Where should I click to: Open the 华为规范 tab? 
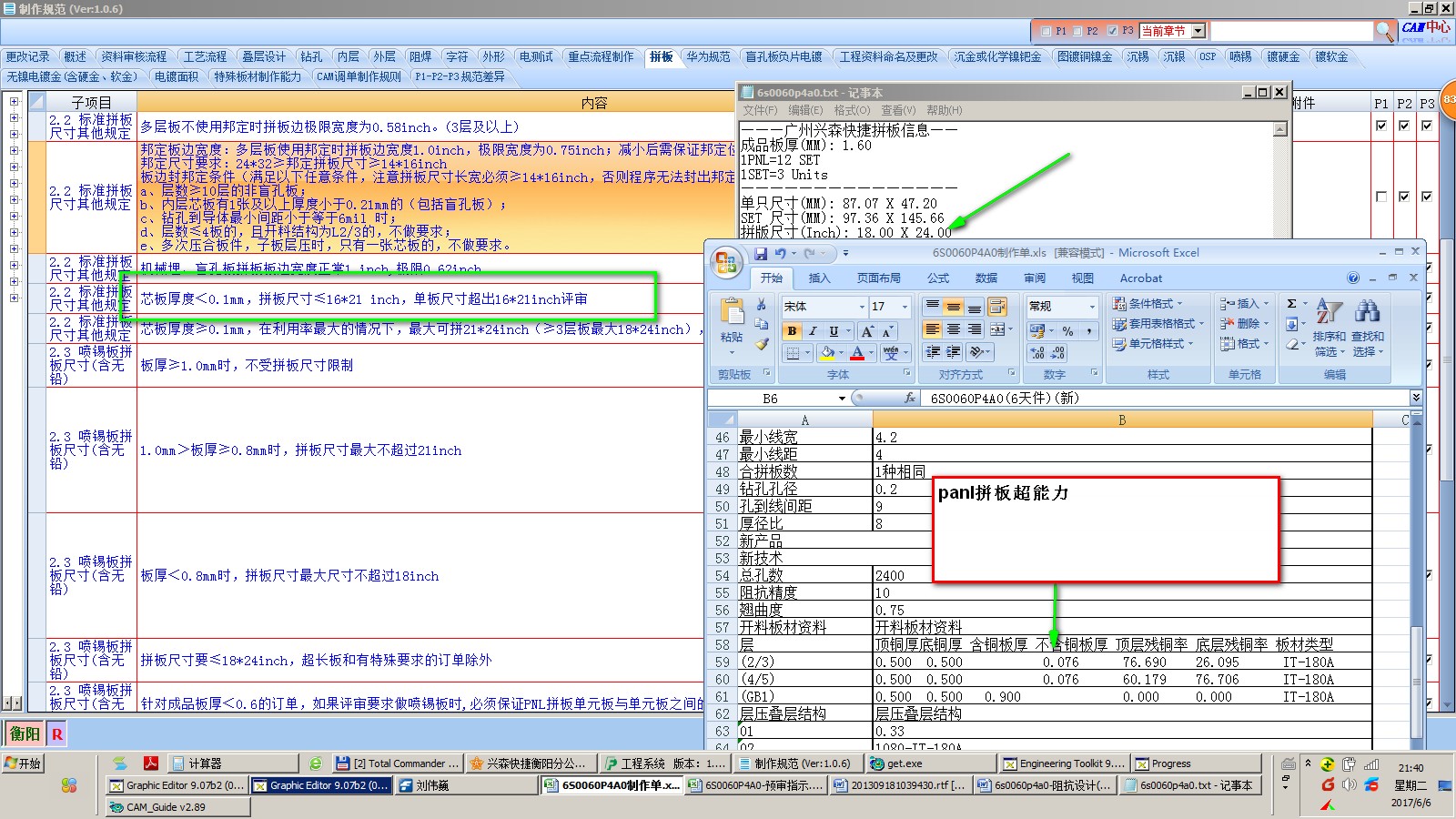[x=708, y=56]
